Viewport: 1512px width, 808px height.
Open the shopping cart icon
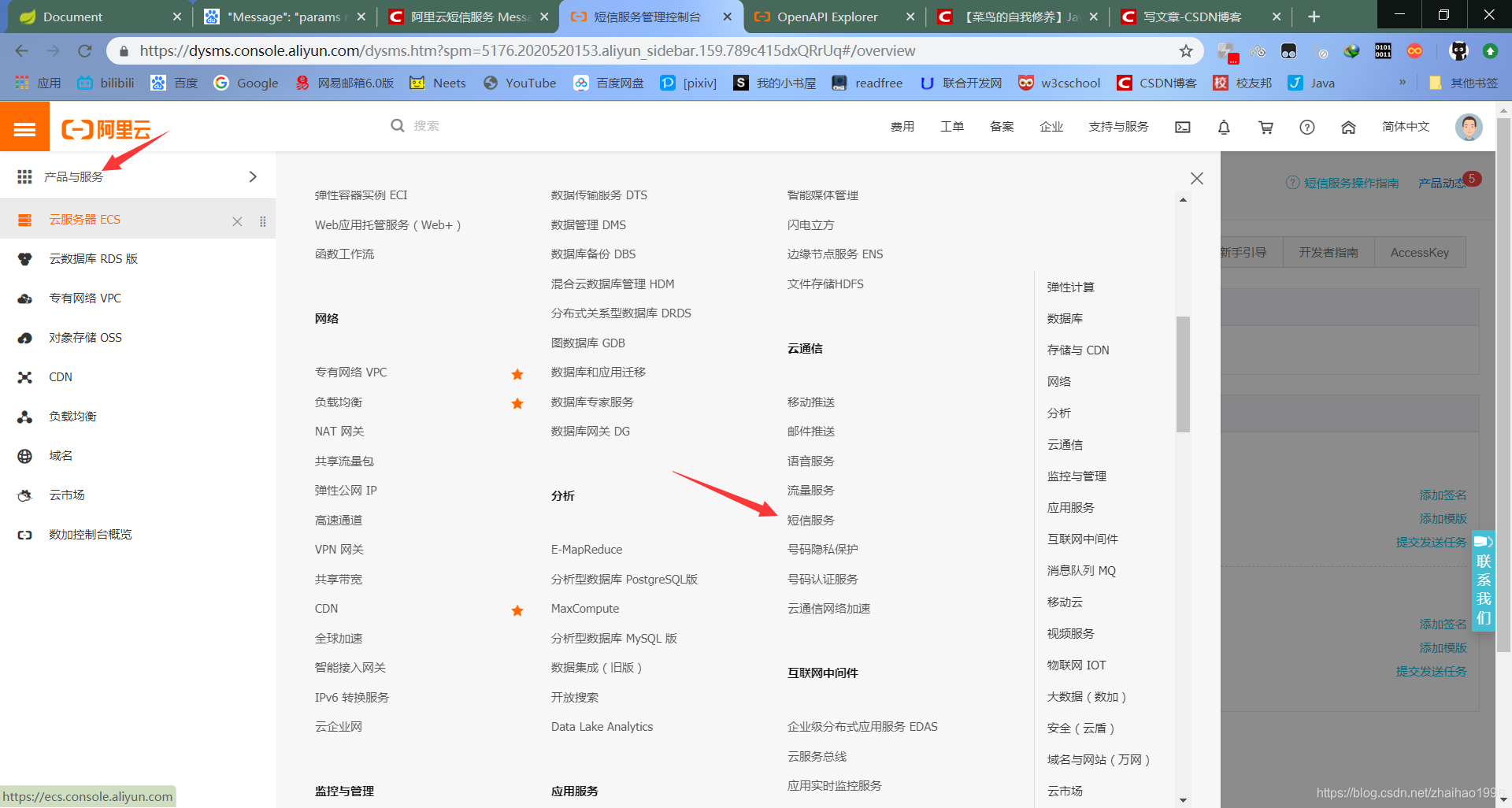point(1266,127)
